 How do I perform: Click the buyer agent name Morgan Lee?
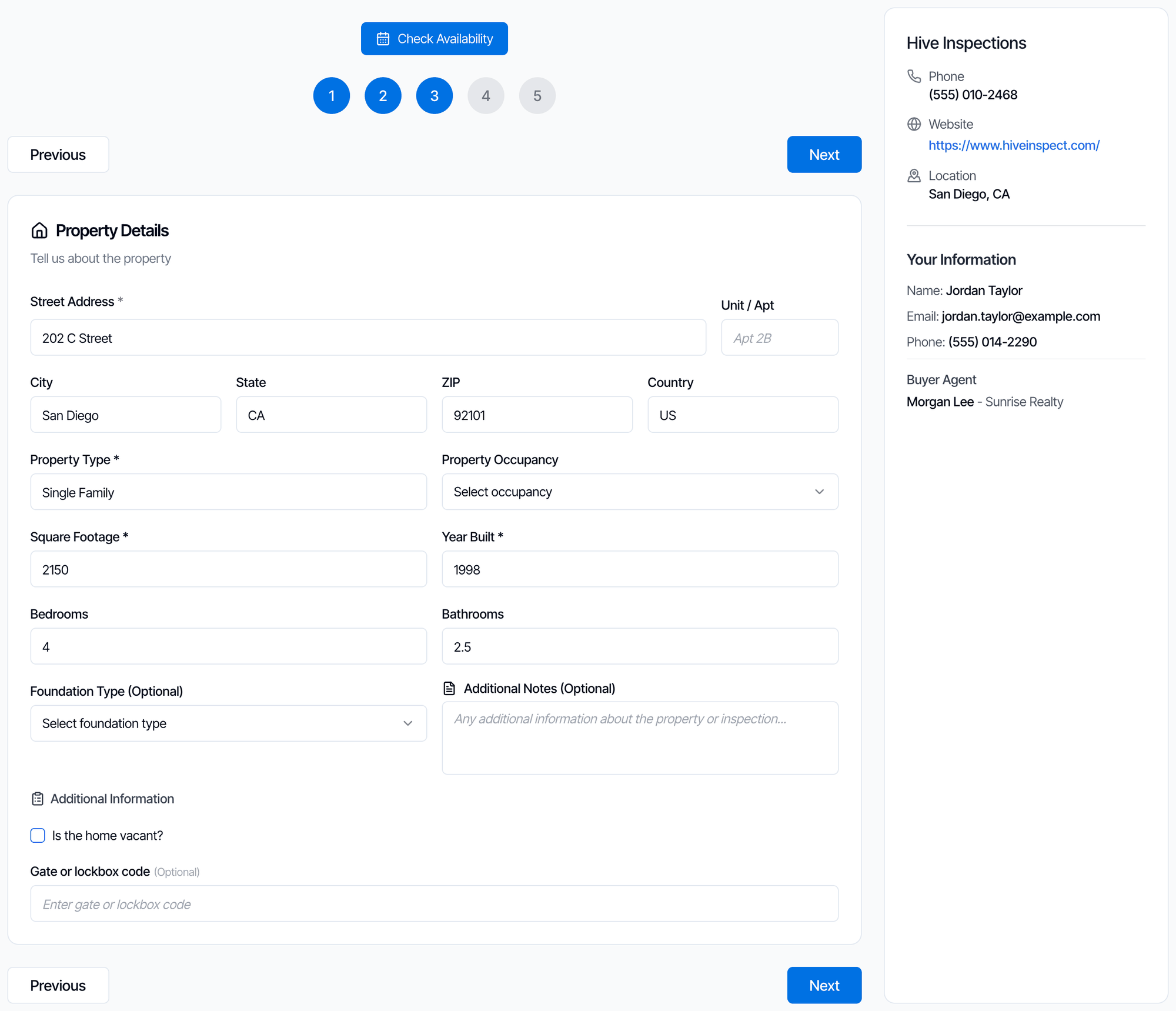point(940,402)
